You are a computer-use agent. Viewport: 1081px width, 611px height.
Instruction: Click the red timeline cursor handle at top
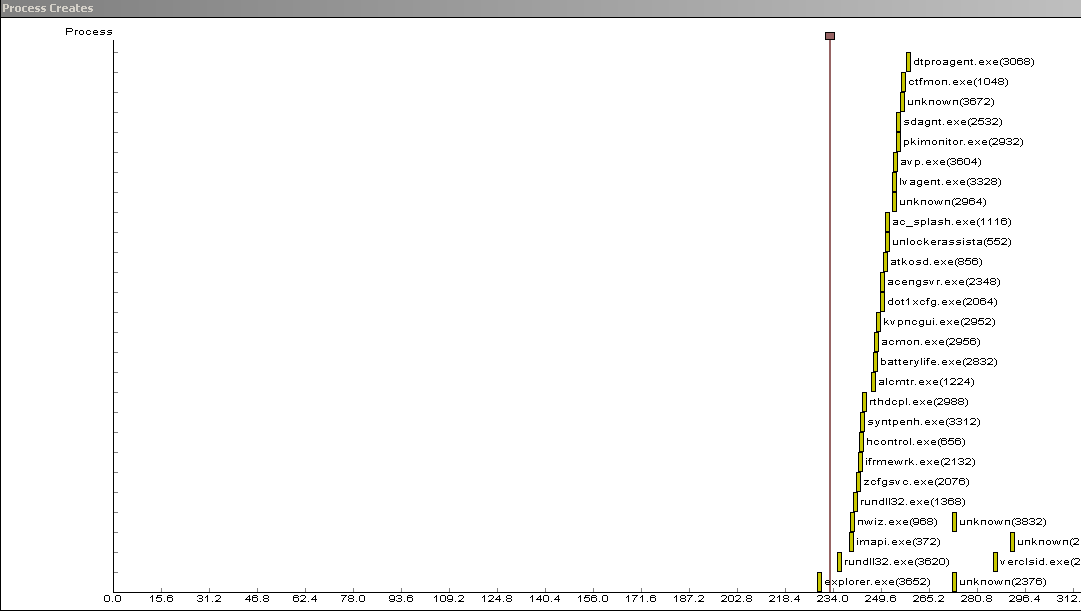[x=830, y=36]
